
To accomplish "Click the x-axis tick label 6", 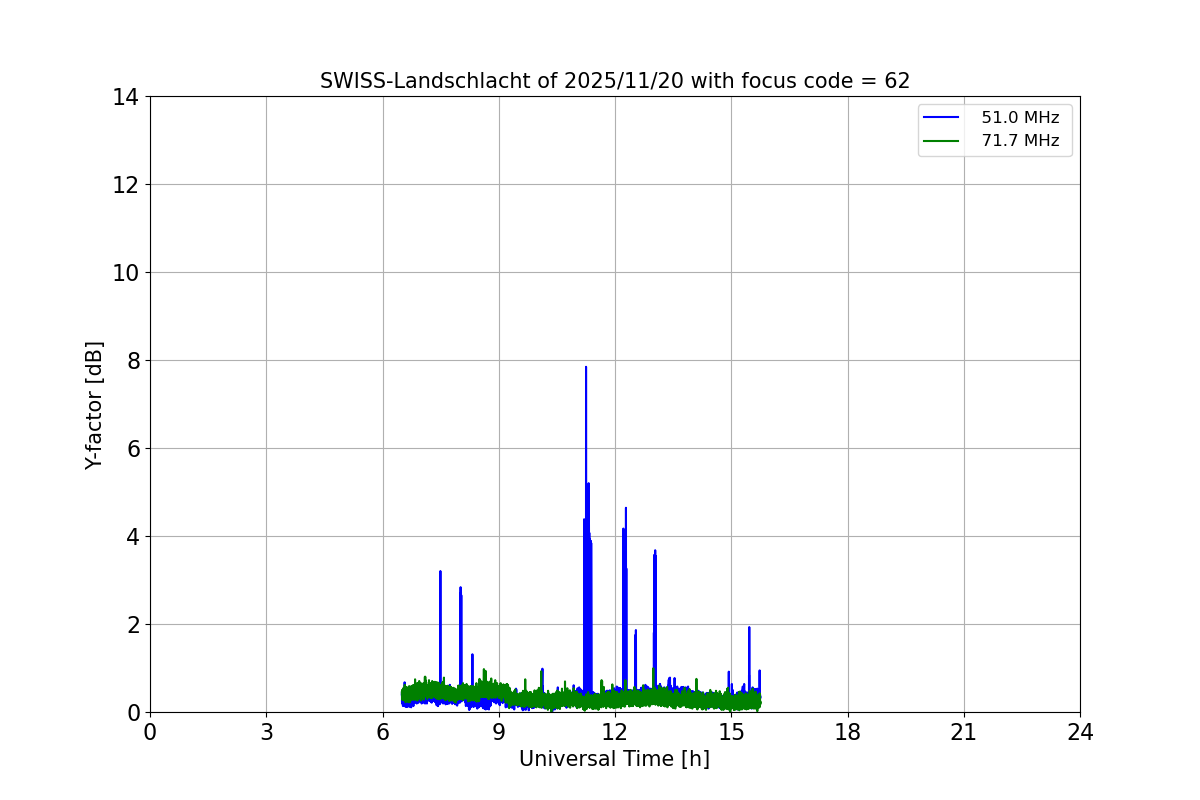I will 383,732.
